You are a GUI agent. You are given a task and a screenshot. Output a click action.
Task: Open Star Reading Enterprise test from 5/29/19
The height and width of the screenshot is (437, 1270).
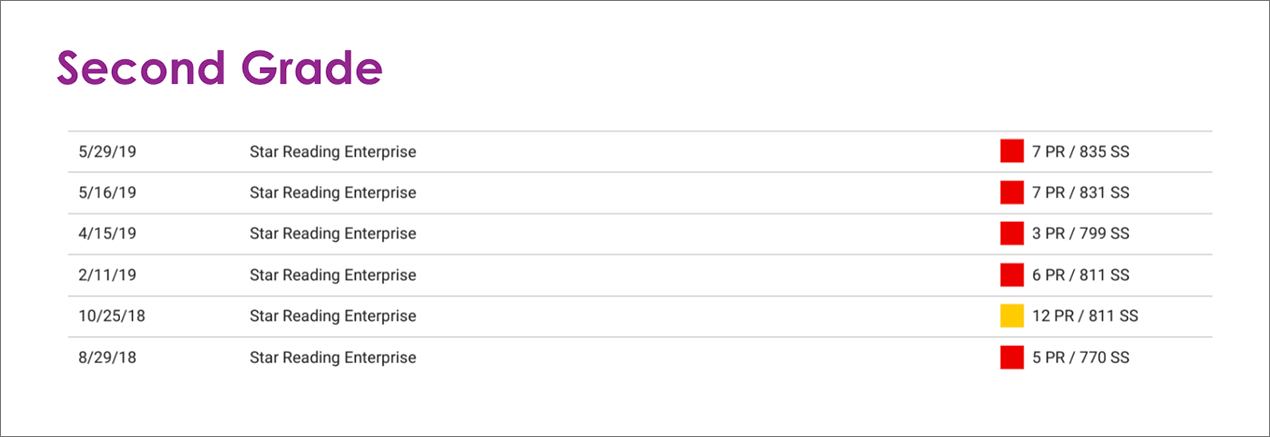pos(333,152)
